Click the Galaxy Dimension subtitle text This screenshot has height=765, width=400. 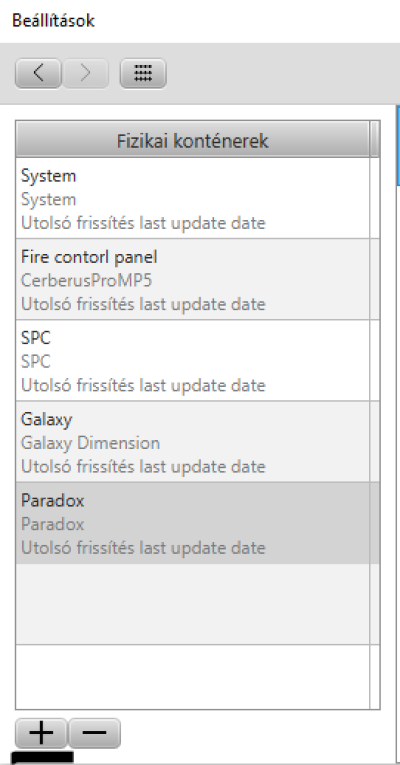pos(90,443)
